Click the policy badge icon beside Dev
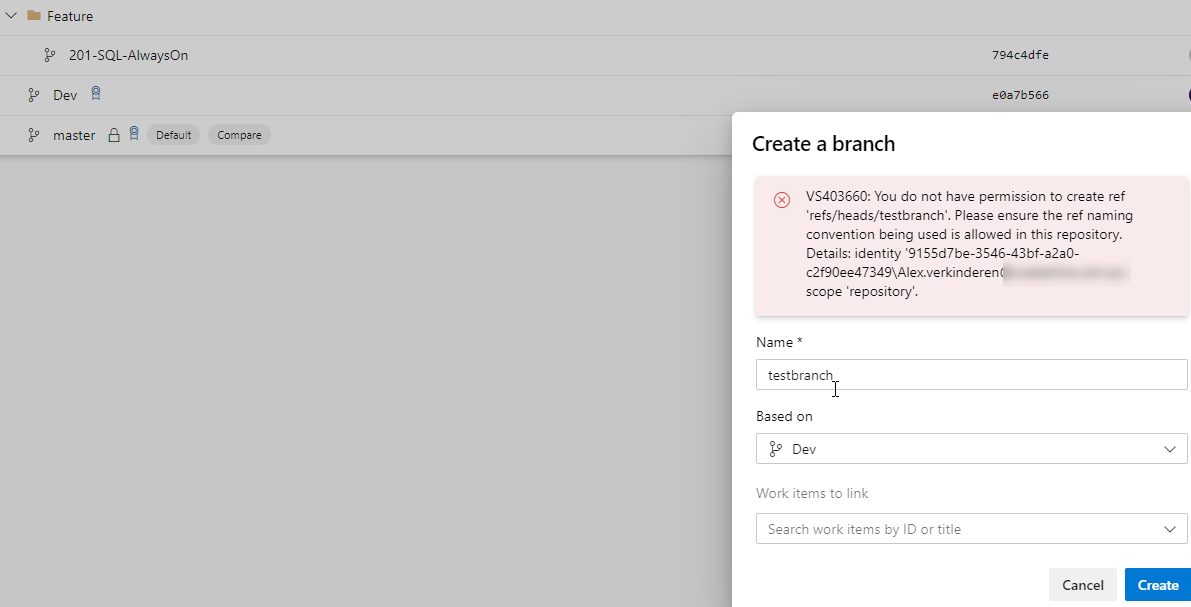This screenshot has height=607, width=1191. click(96, 94)
